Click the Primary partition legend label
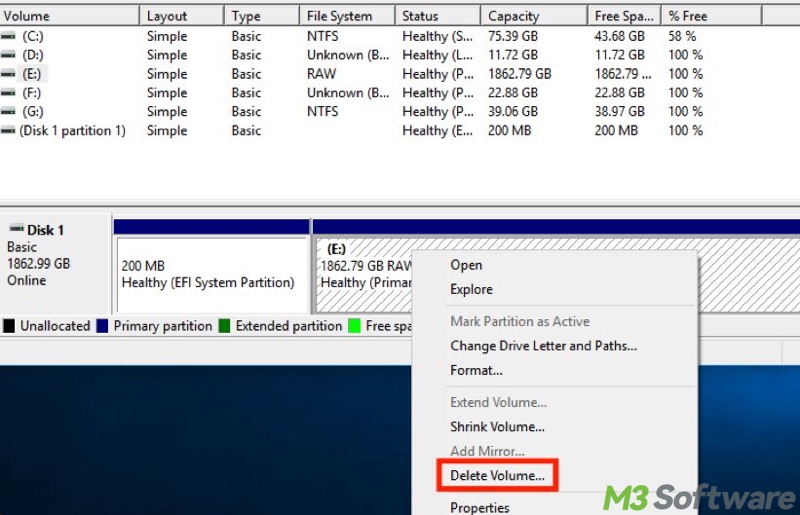800x515 pixels. [x=163, y=326]
